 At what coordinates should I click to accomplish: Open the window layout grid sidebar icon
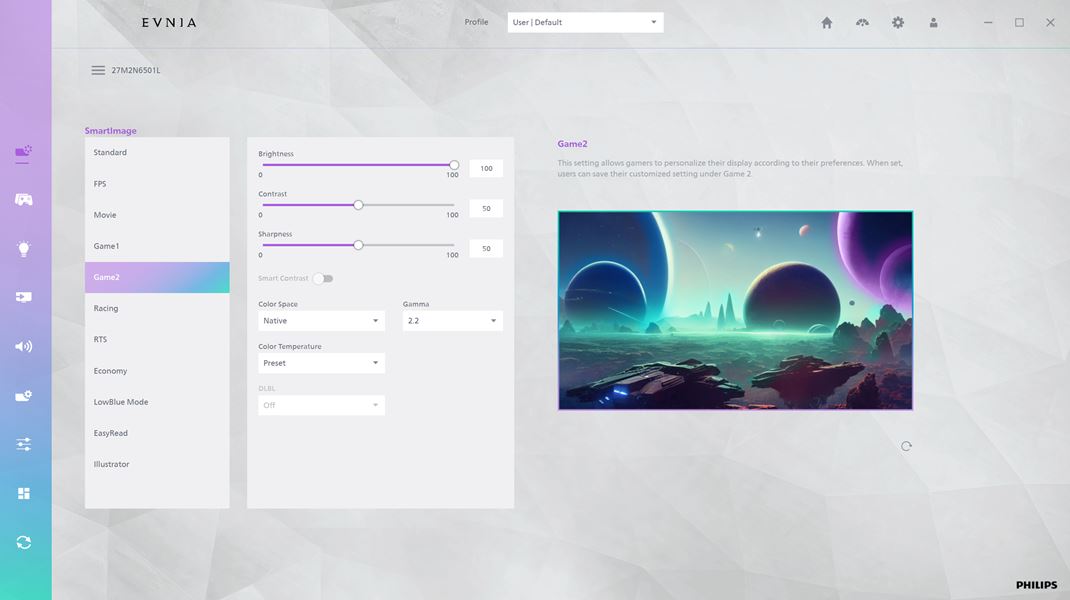click(x=24, y=494)
